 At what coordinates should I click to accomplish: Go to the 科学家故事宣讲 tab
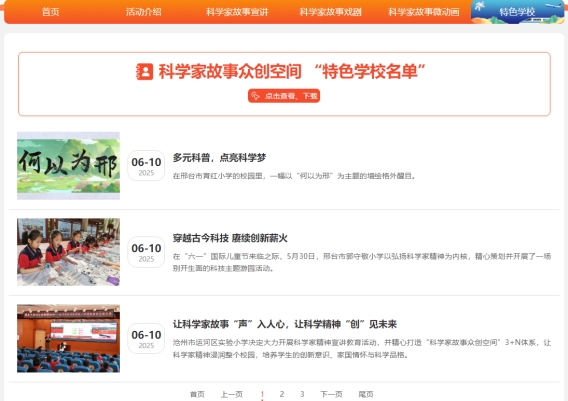[237, 12]
